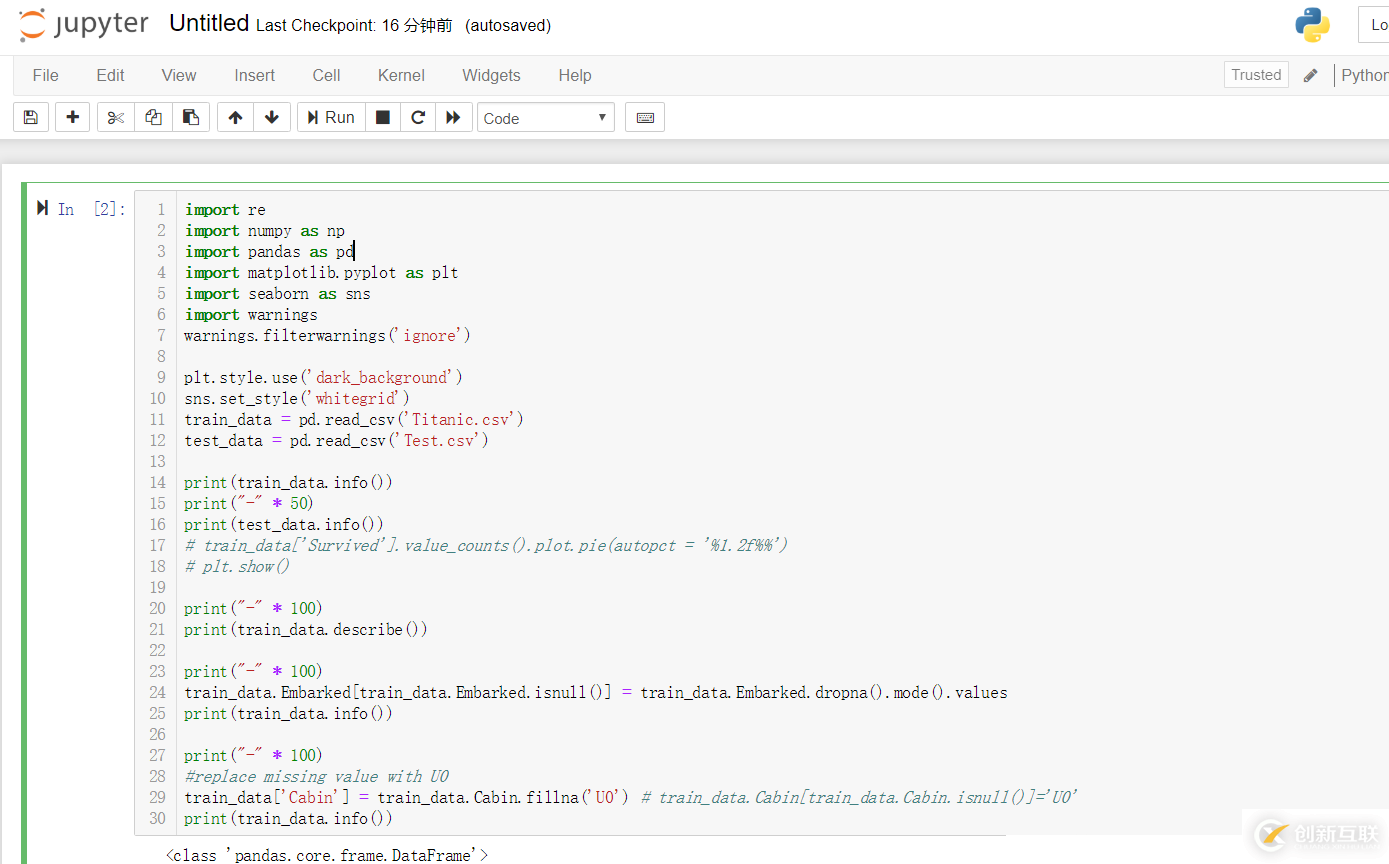Restart kernel and rerun all cells

click(x=453, y=118)
